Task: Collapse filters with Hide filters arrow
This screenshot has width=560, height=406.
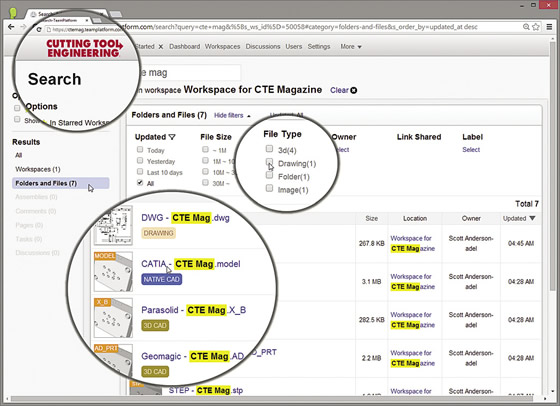Action: pos(249,116)
